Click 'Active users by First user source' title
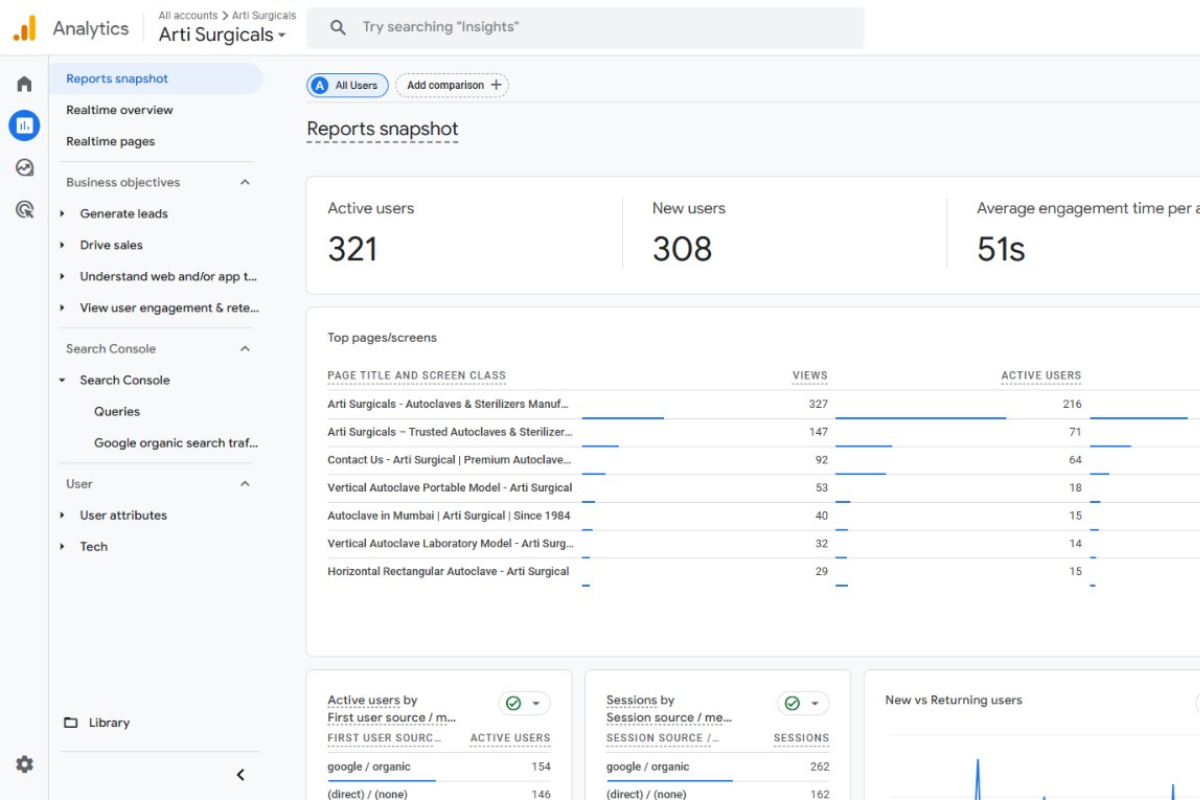Viewport: 1200px width, 800px height. (392, 709)
